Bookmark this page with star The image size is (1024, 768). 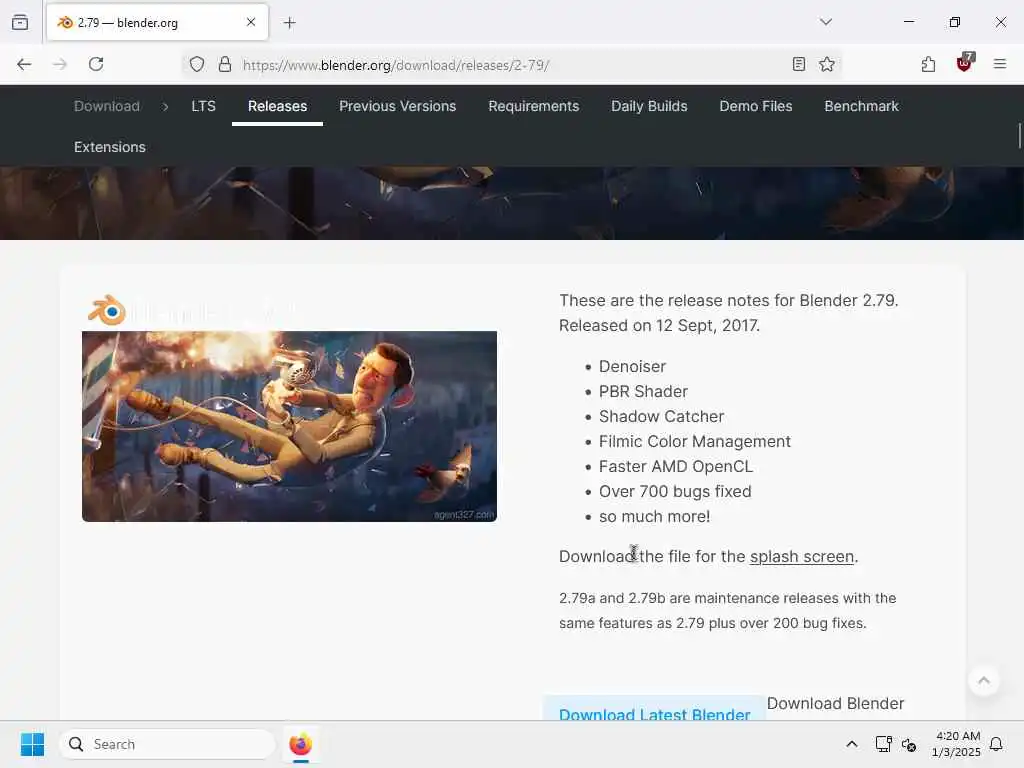click(x=827, y=64)
